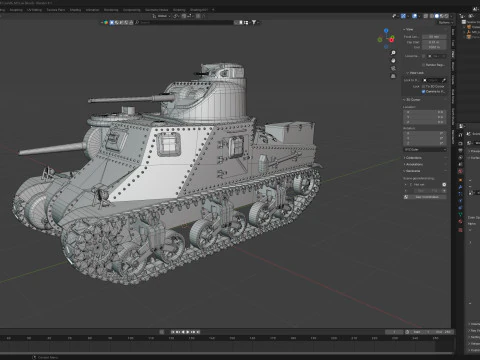The width and height of the screenshot is (480, 360).
Task: Toggle the camera view icon
Action: point(393,68)
